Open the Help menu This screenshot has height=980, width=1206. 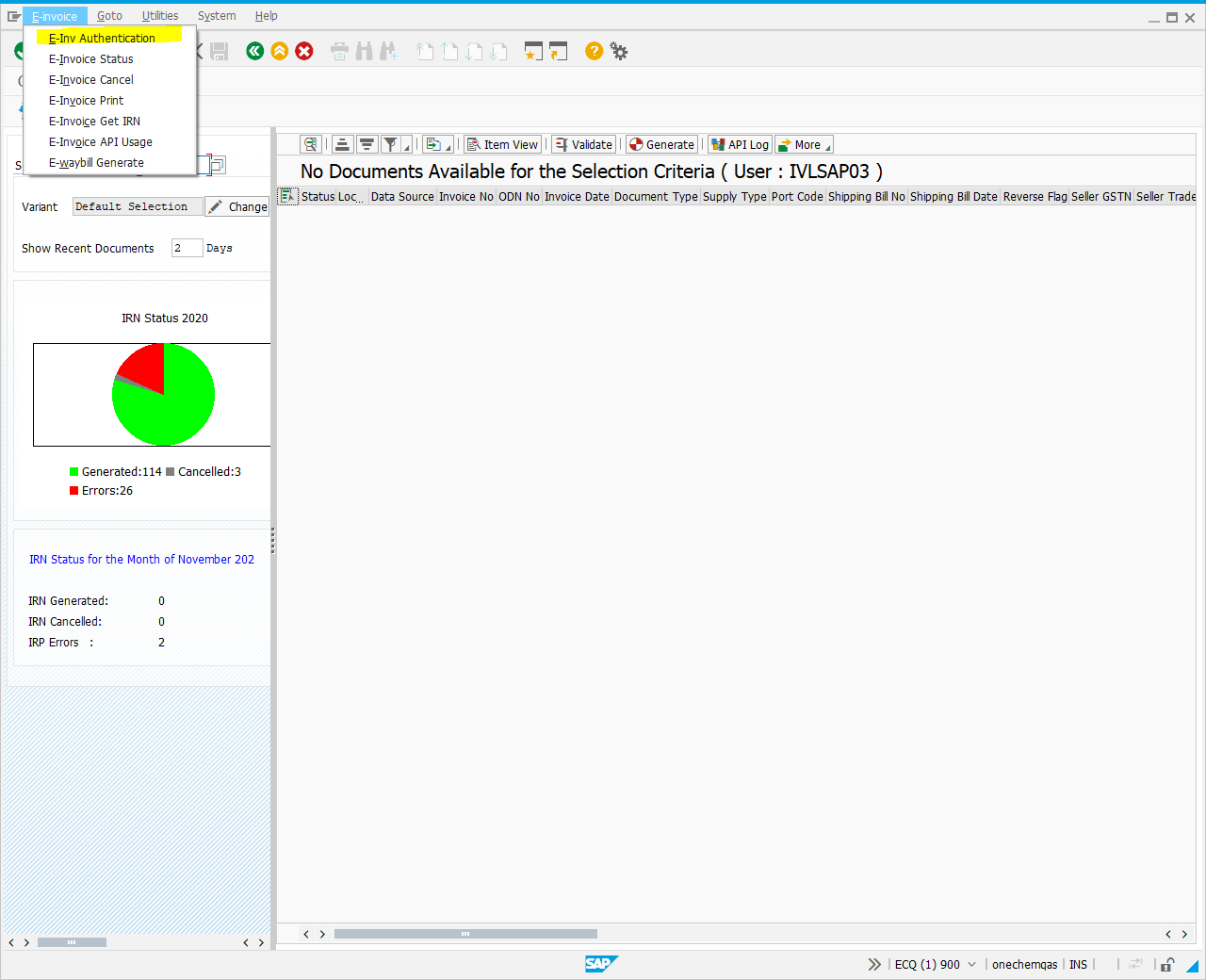(267, 16)
